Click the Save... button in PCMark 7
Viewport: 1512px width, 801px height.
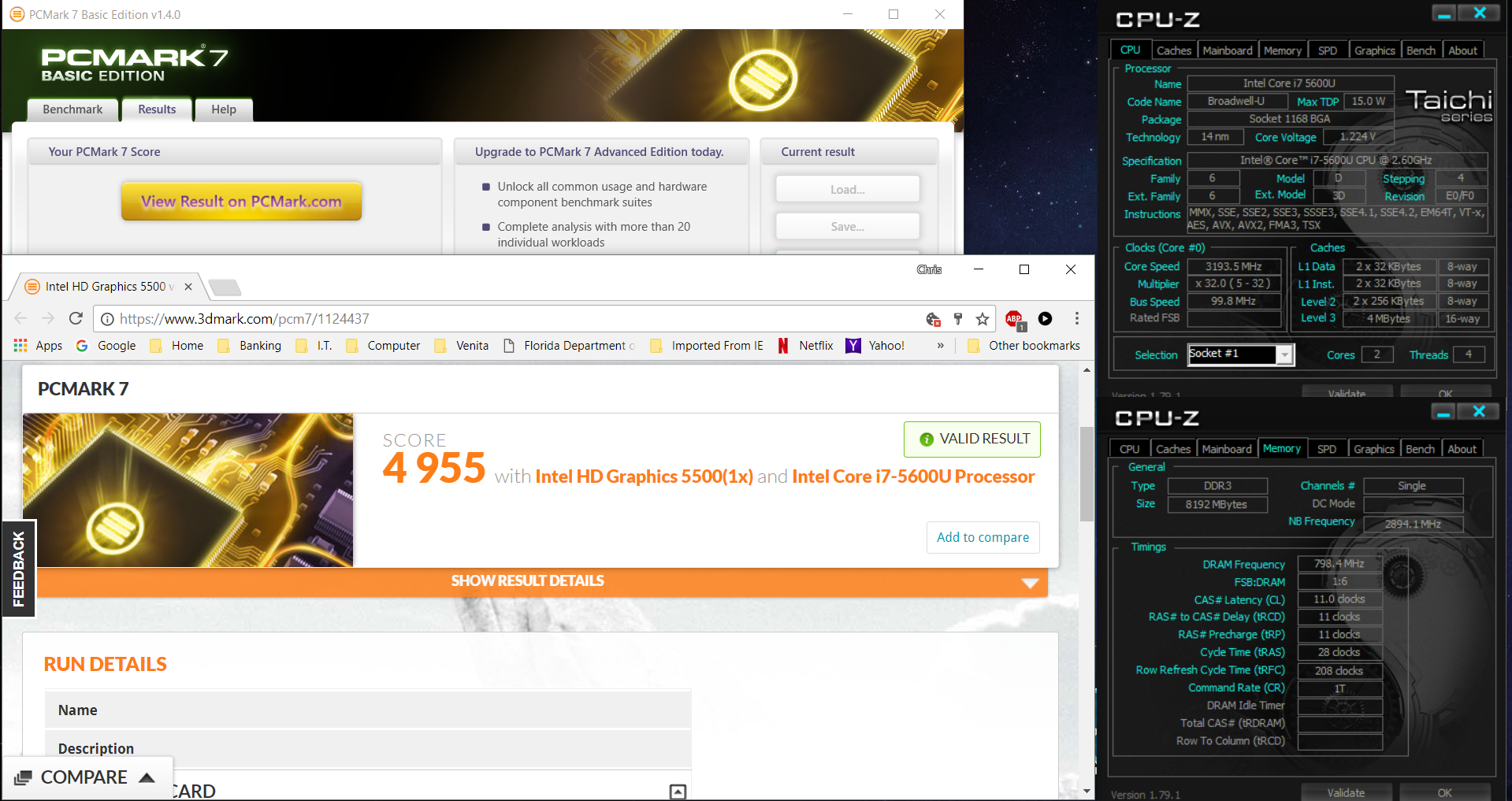coord(848,227)
